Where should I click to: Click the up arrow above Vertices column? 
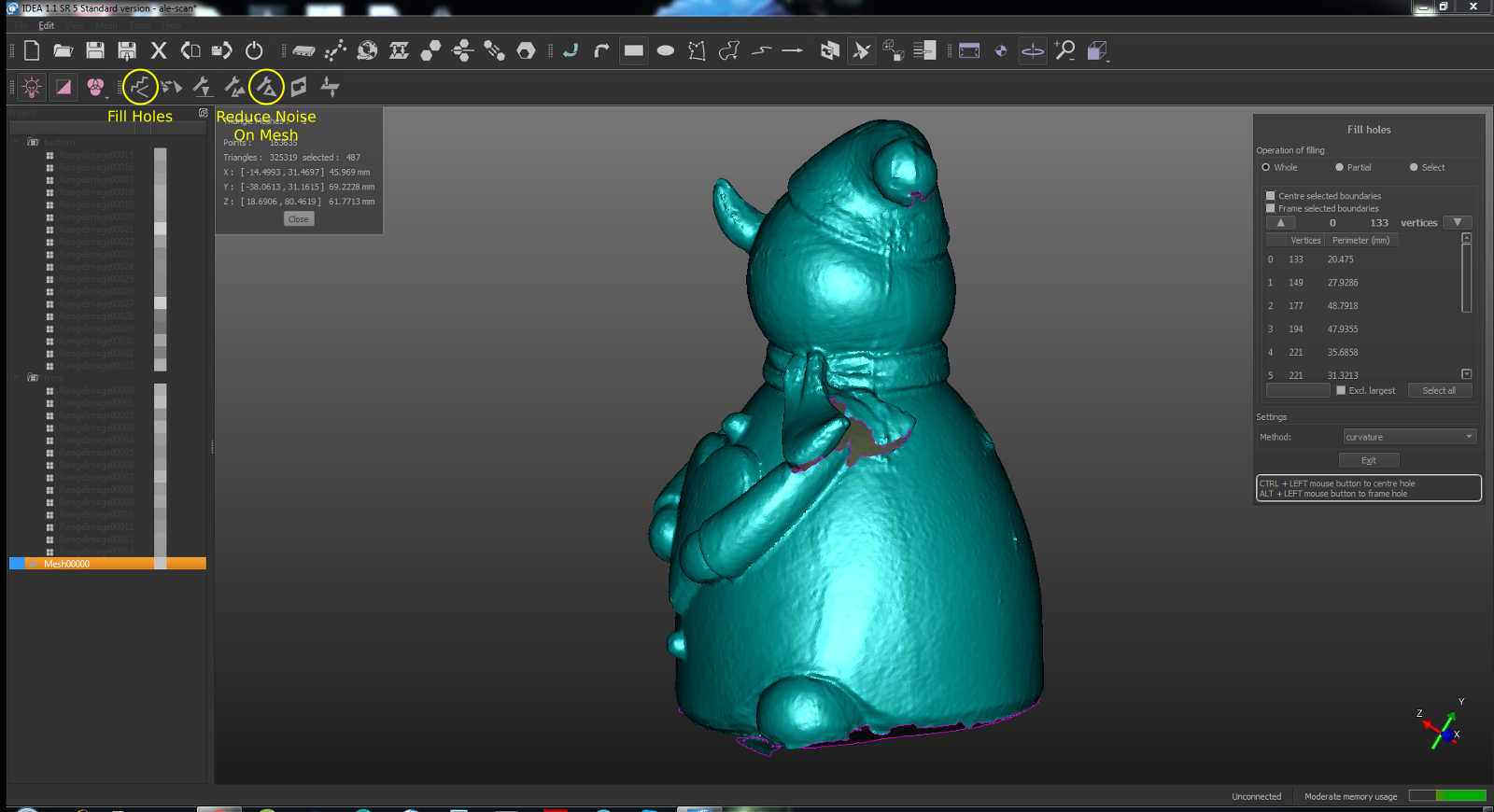pos(1281,222)
